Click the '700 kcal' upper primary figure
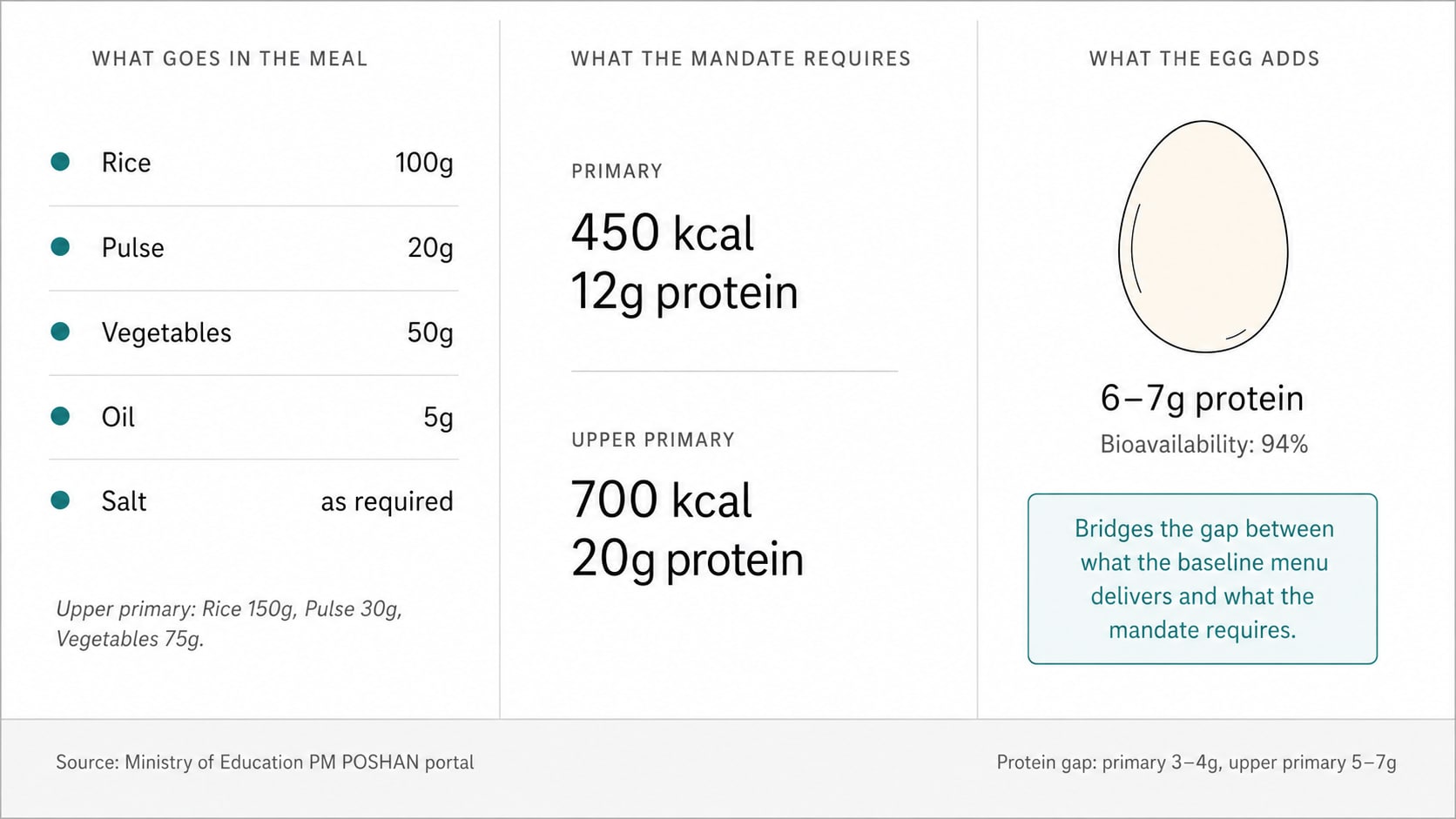Image resolution: width=1456 pixels, height=819 pixels. [662, 500]
